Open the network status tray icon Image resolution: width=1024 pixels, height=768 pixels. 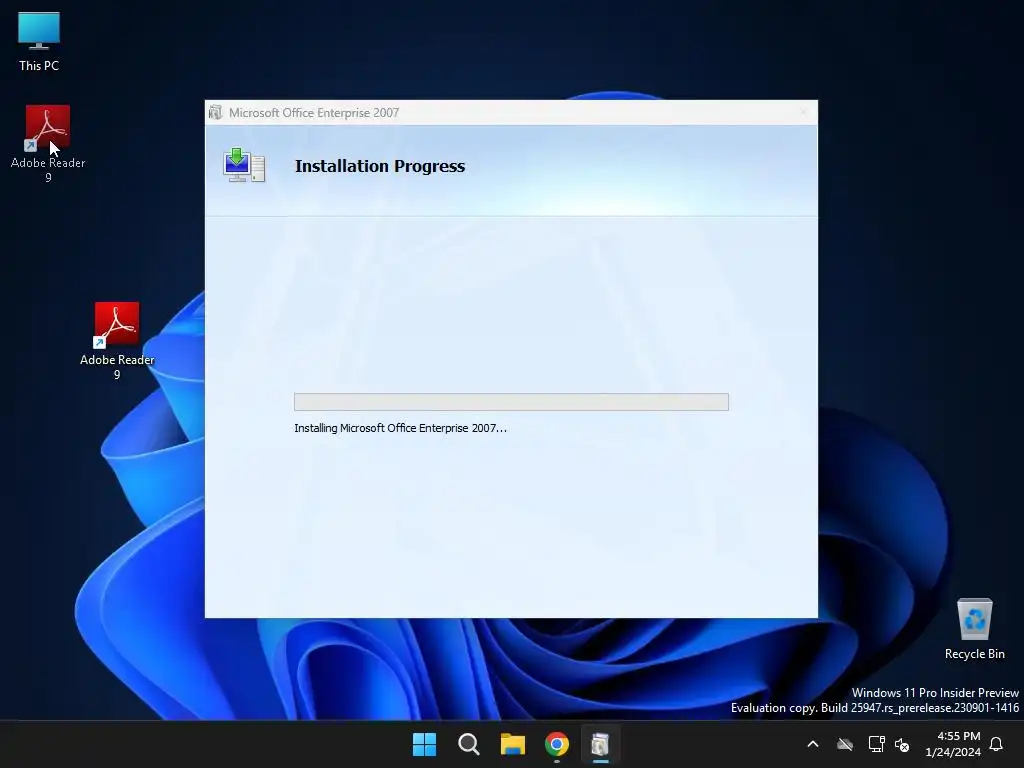[x=876, y=744]
